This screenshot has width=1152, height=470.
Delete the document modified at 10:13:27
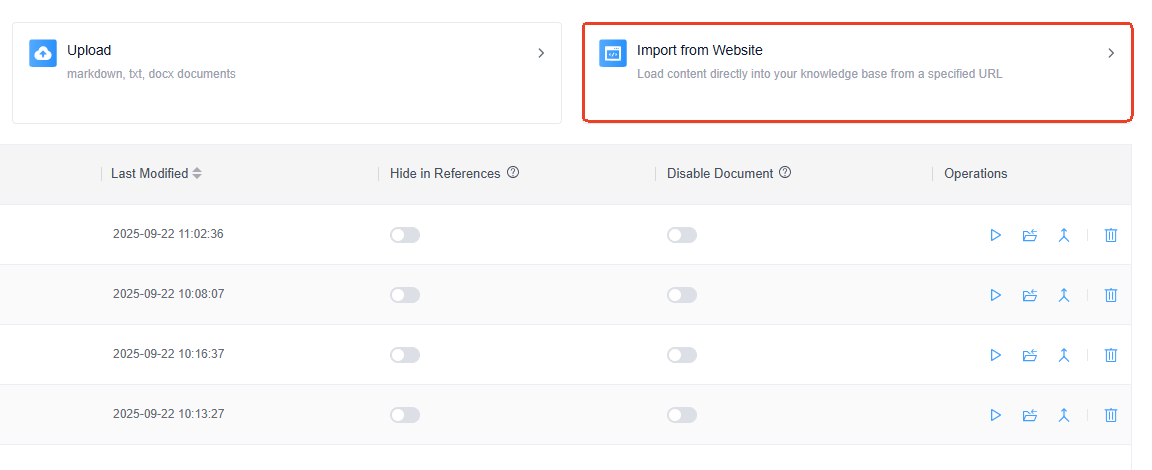(1110, 415)
